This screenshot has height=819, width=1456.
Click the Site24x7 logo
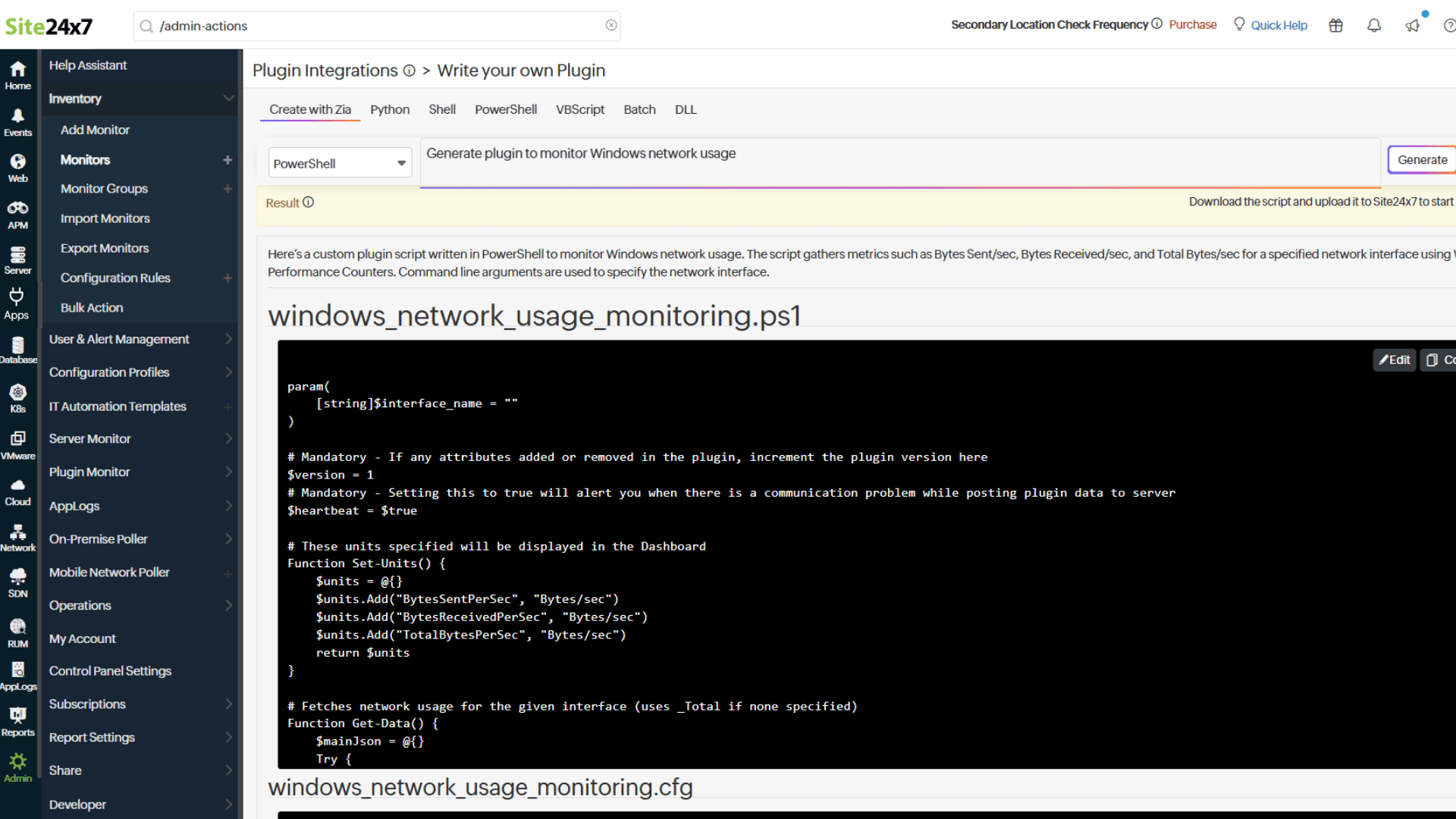[x=49, y=27]
